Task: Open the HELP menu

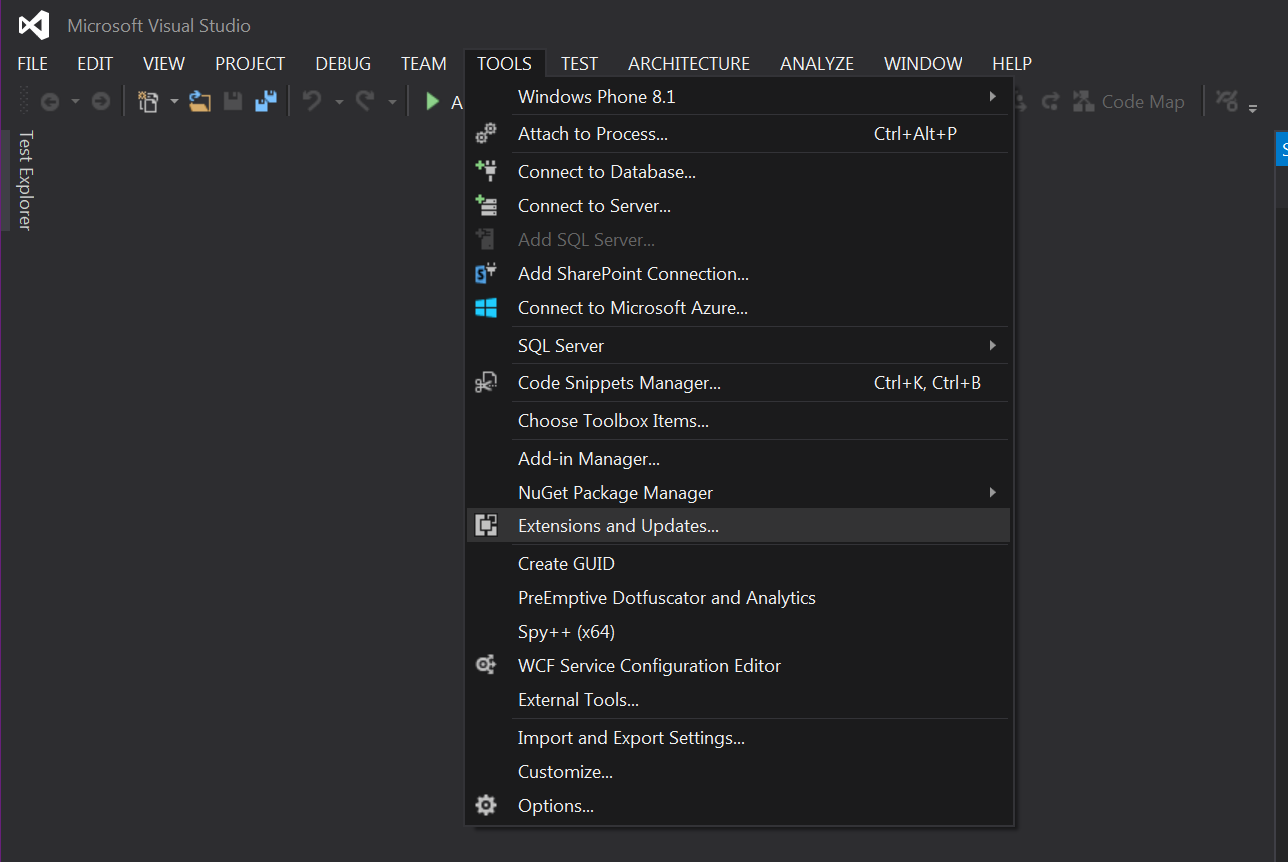Action: tap(1012, 63)
